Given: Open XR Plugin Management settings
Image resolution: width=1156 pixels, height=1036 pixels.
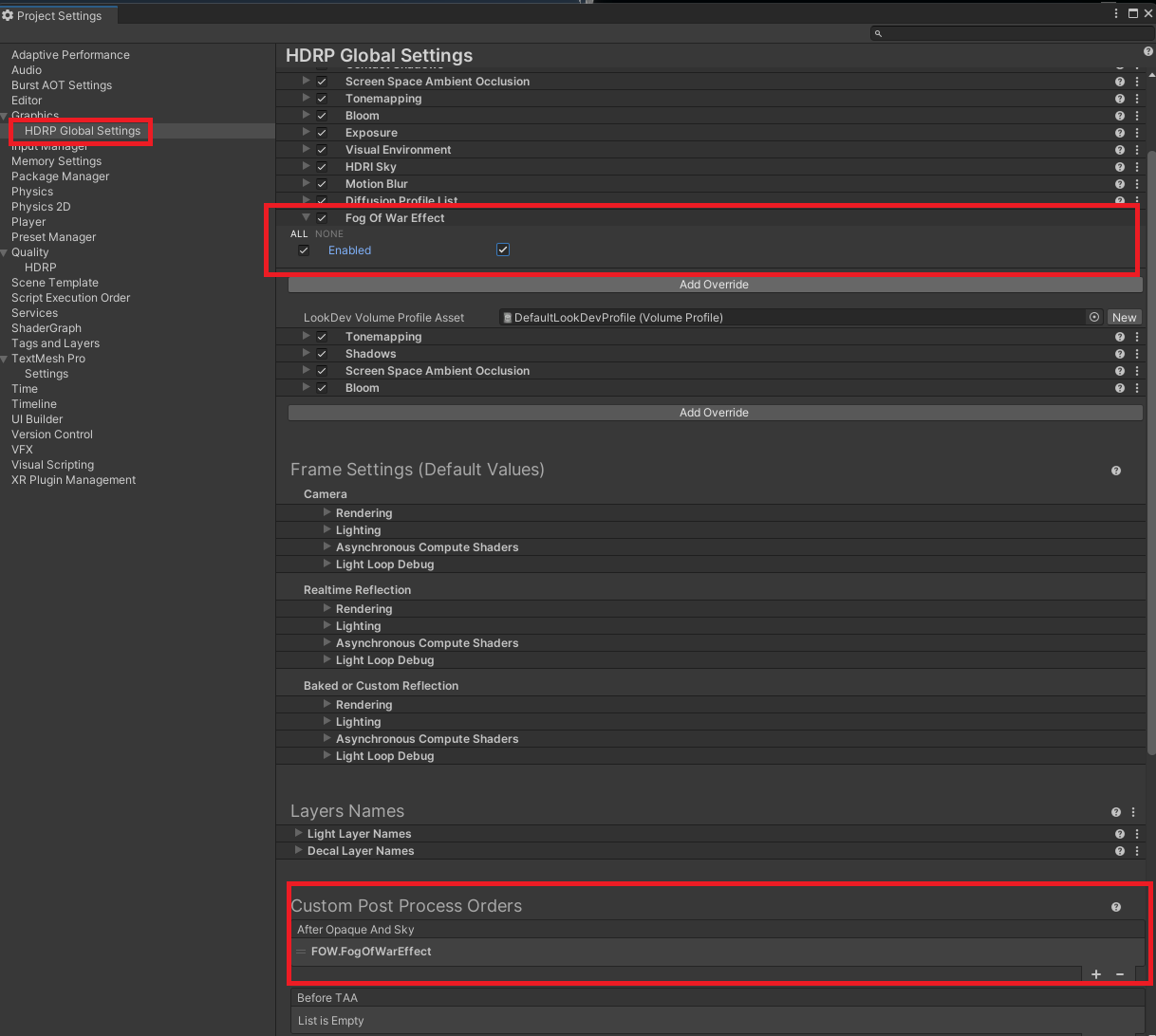Looking at the screenshot, I should coord(73,480).
